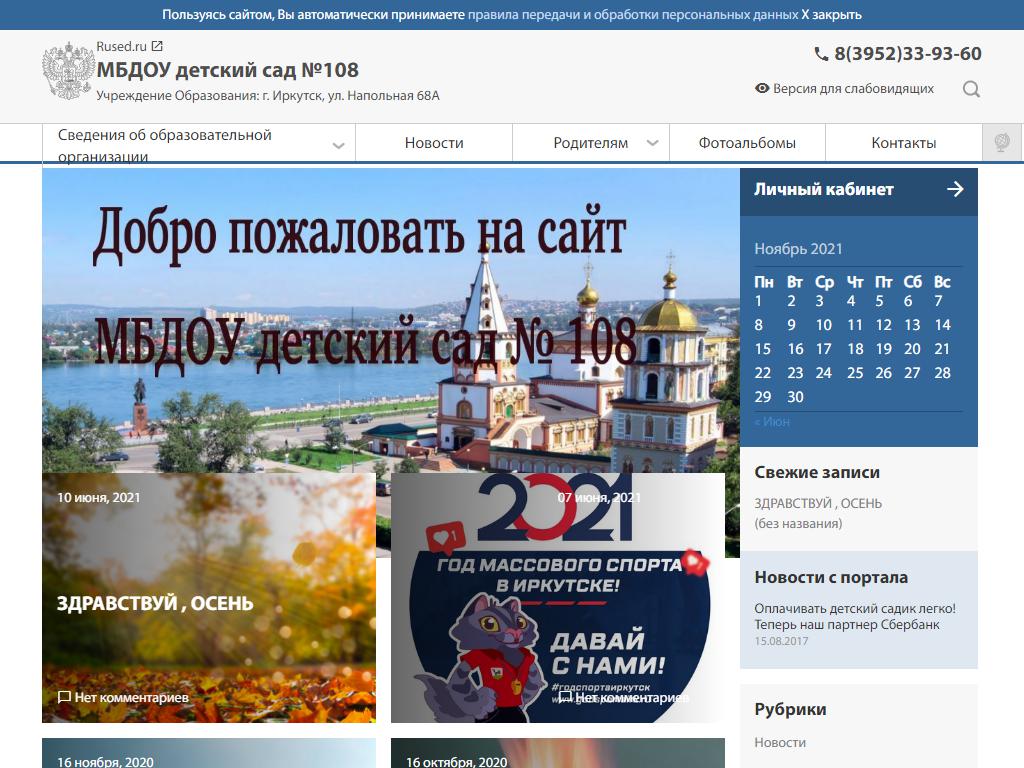This screenshot has height=768, width=1024.
Task: Open Сбербанк payment news from portal
Action: coord(854,616)
